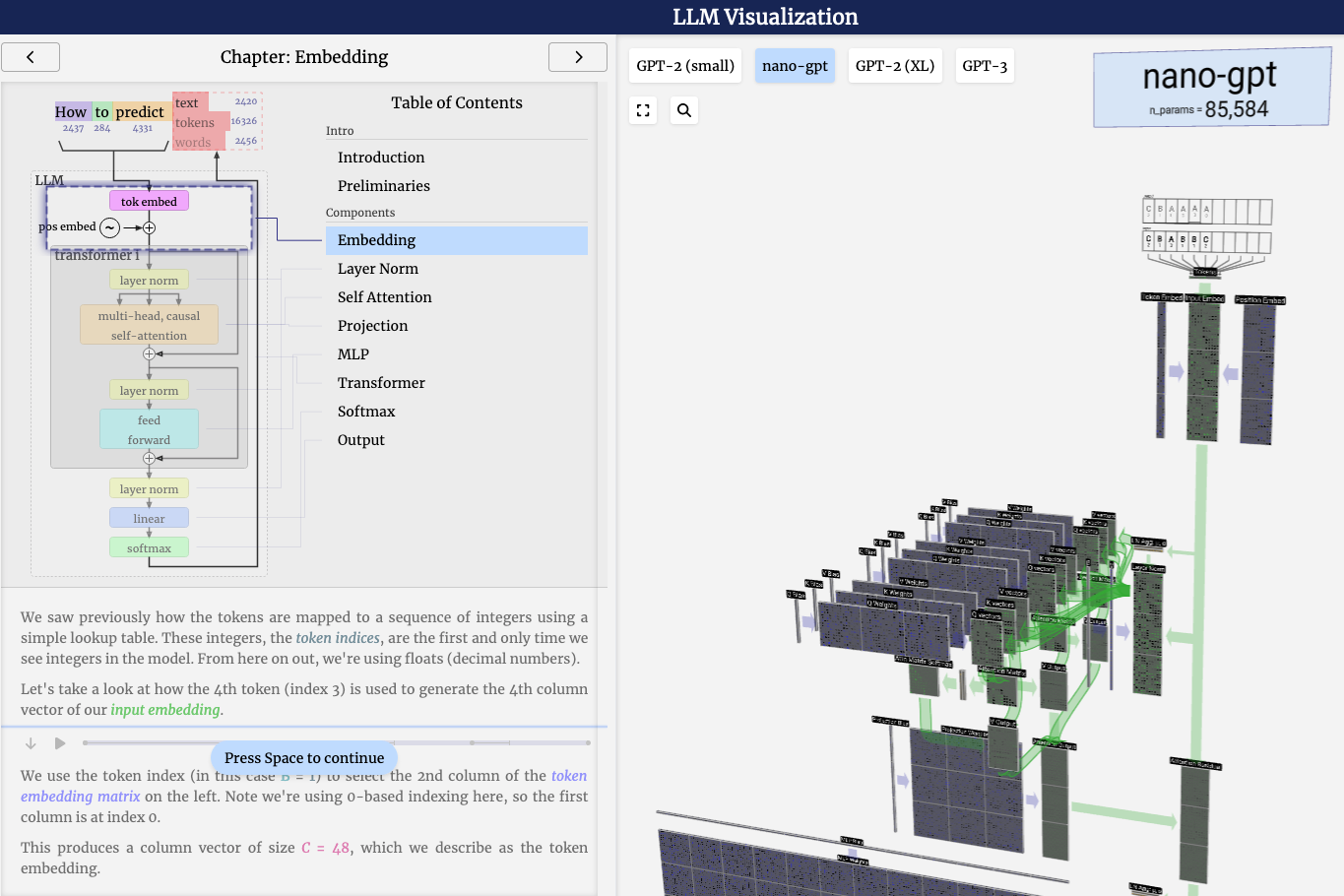
Task: Click the pos embed wave symbol
Action: coord(110,227)
